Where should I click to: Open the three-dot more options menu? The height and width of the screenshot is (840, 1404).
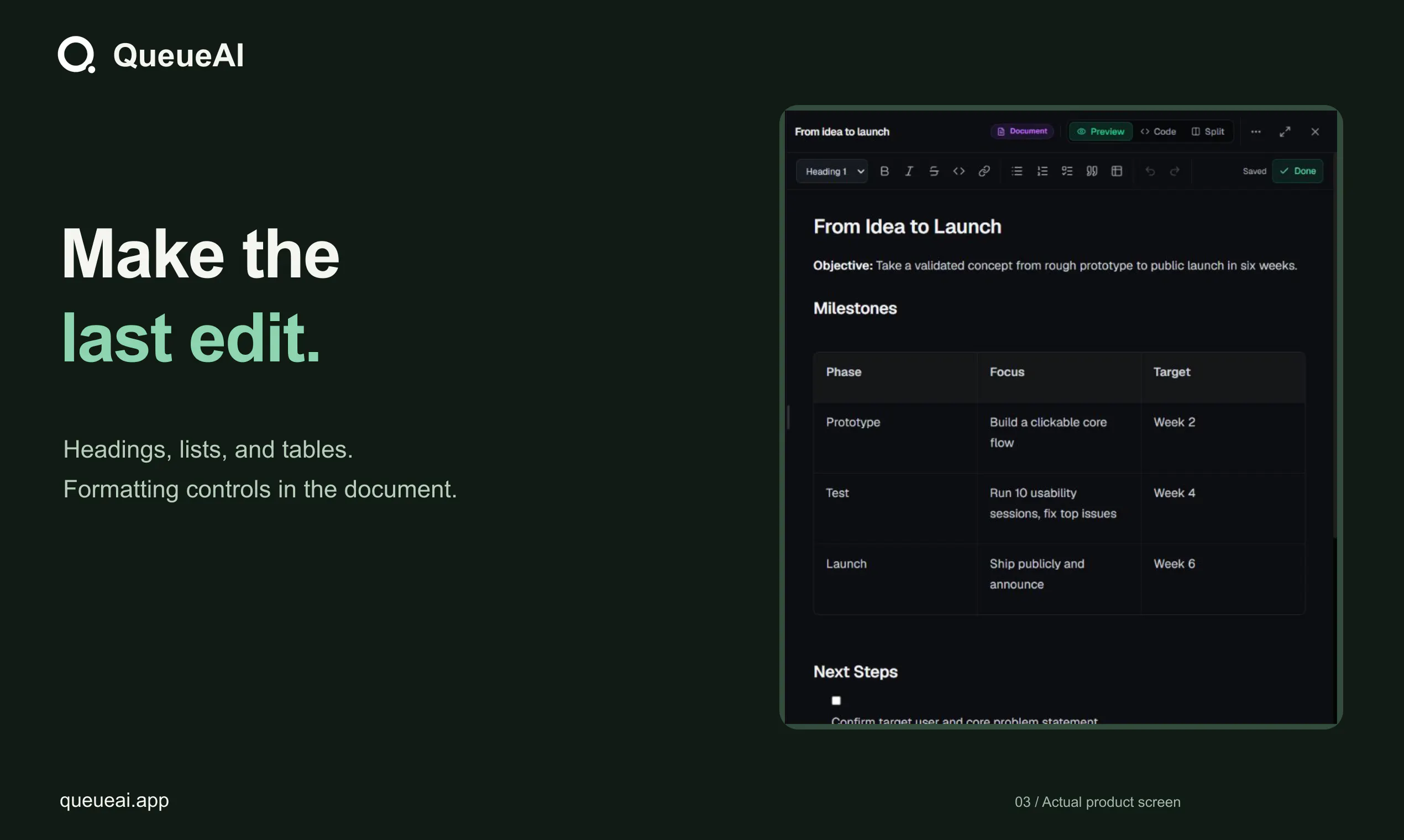click(x=1256, y=132)
